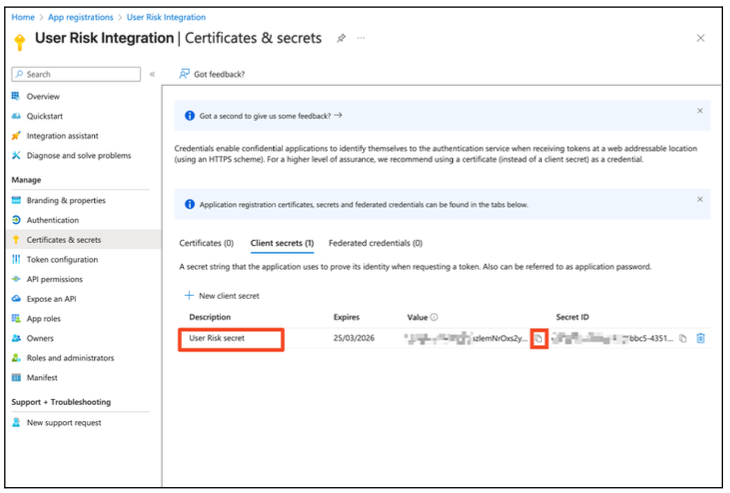Collapse the sidebar with double chevron
Image resolution: width=730 pixels, height=493 pixels.
coord(152,74)
